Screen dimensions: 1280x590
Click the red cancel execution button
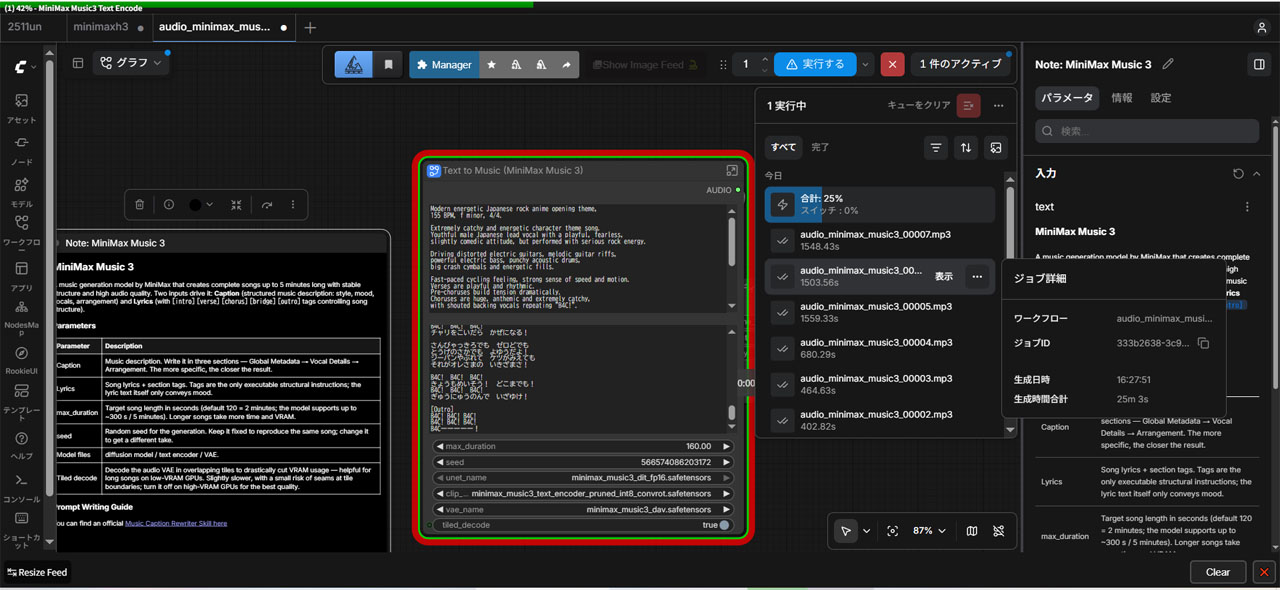(x=893, y=65)
